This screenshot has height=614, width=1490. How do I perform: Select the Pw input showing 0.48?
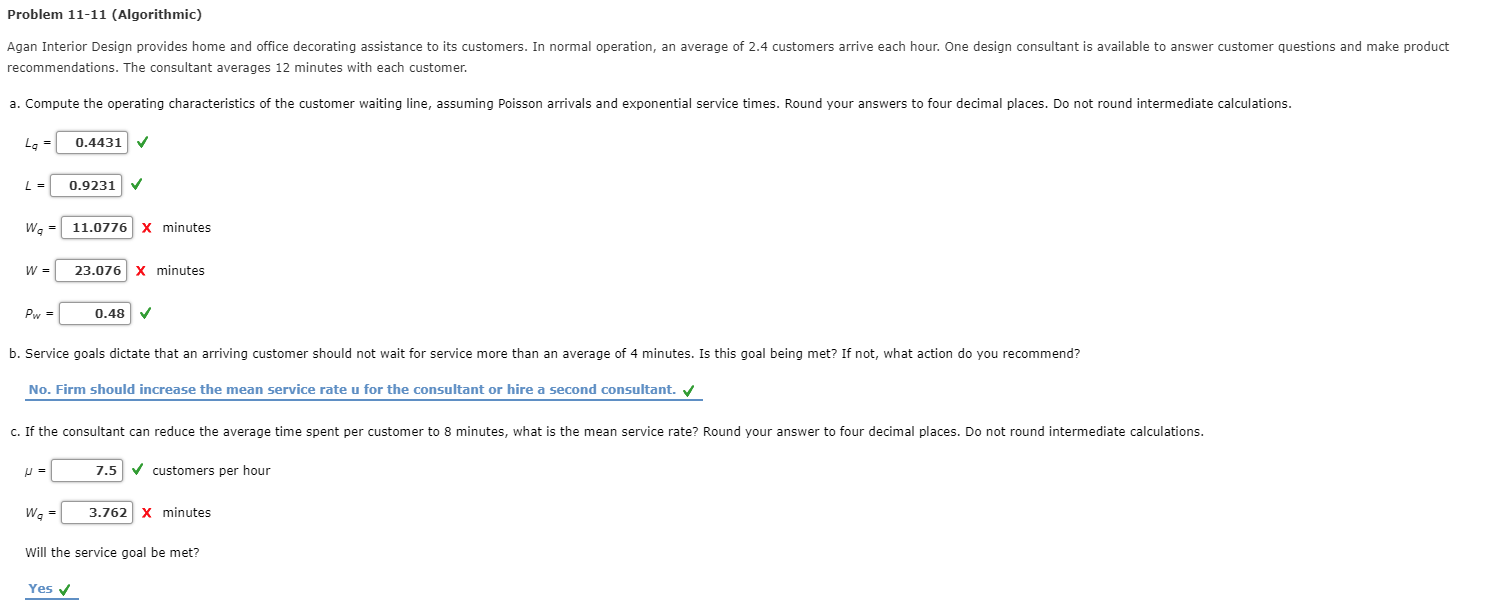click(x=95, y=313)
